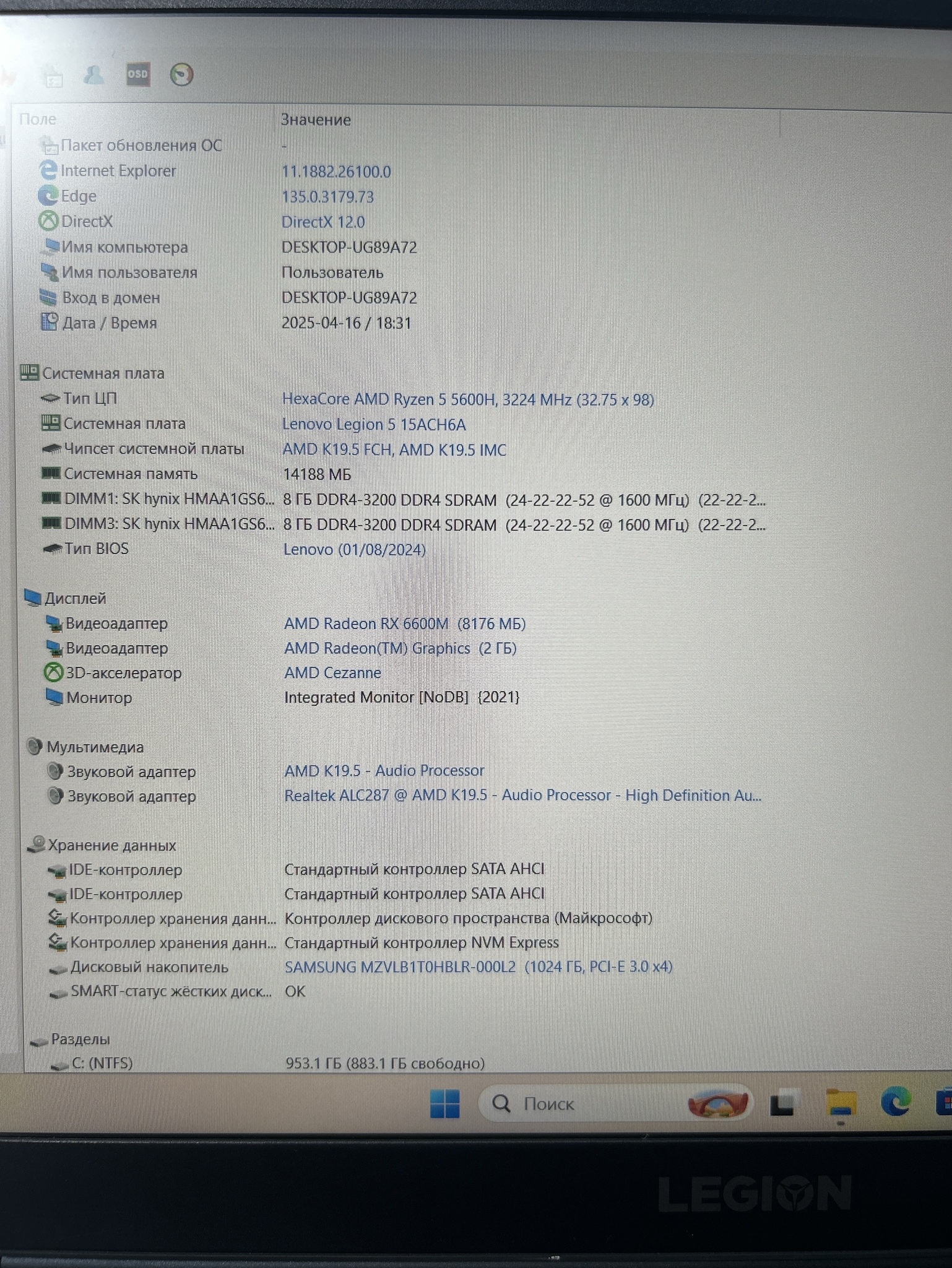Select the Integrated Monitor [NoDB] {2021} value
Viewport: 952px width, 1268px height.
click(402, 697)
